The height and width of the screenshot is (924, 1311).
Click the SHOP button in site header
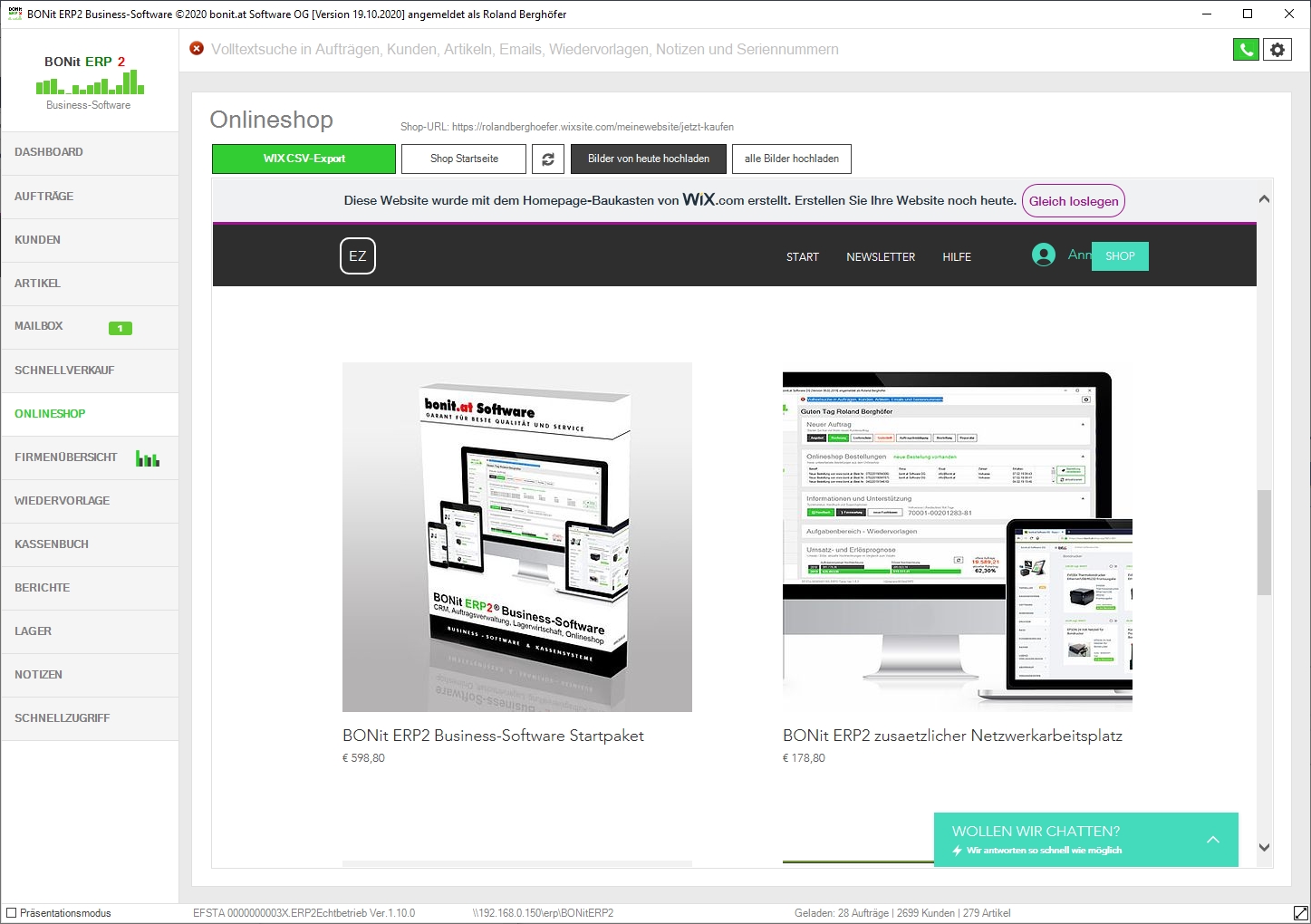pos(1120,256)
